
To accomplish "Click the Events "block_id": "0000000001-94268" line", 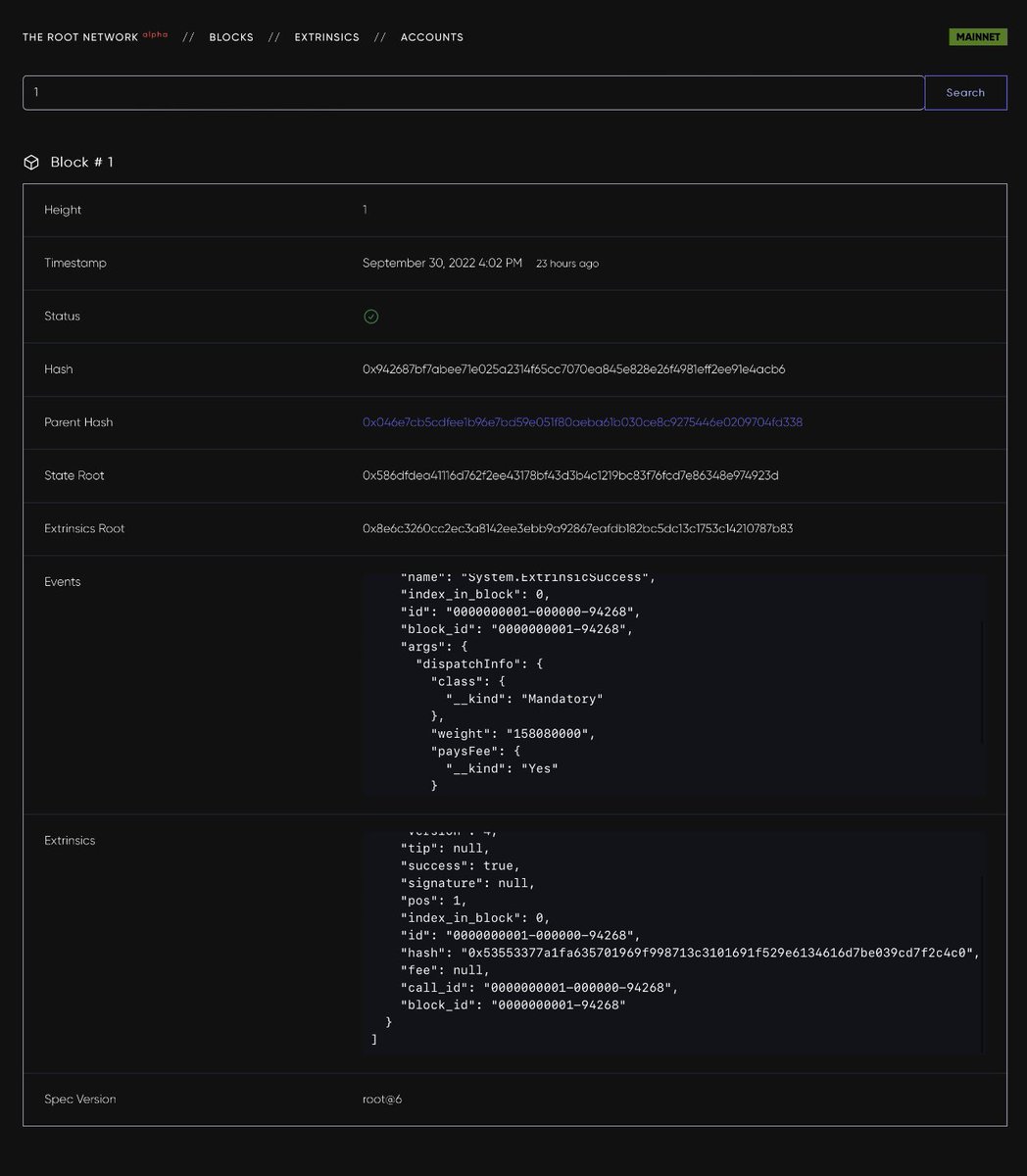I will pos(517,629).
